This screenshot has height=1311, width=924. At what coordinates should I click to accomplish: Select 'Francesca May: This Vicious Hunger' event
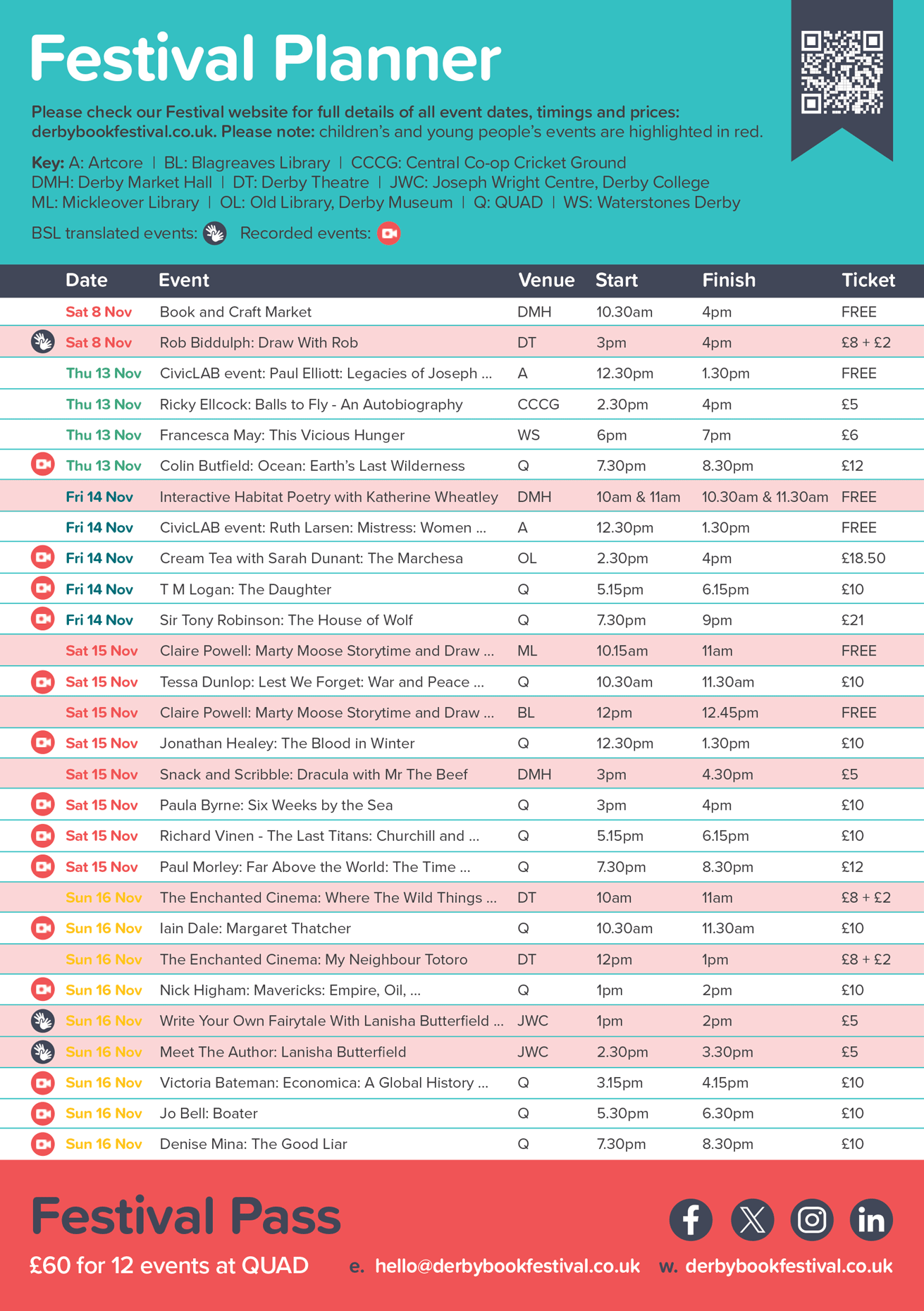282,435
